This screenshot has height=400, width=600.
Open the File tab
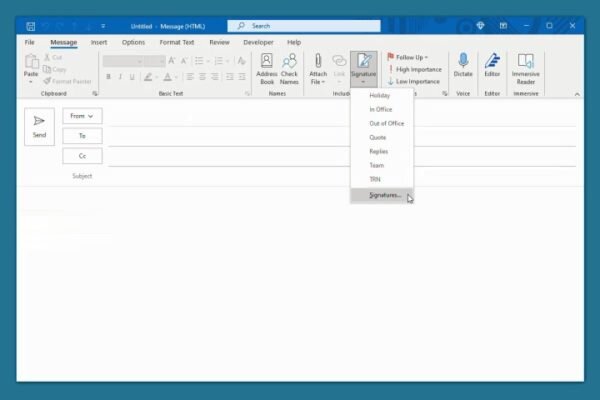pos(29,42)
